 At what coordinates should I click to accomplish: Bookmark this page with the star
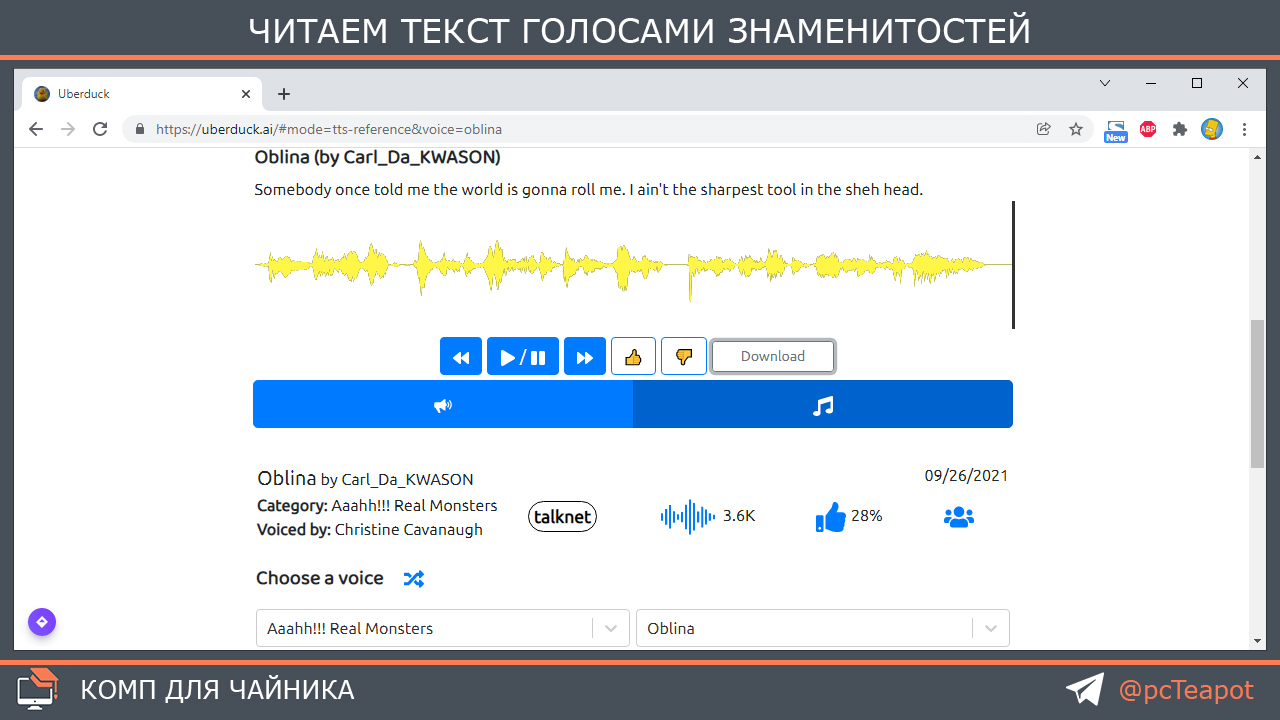pos(1076,129)
